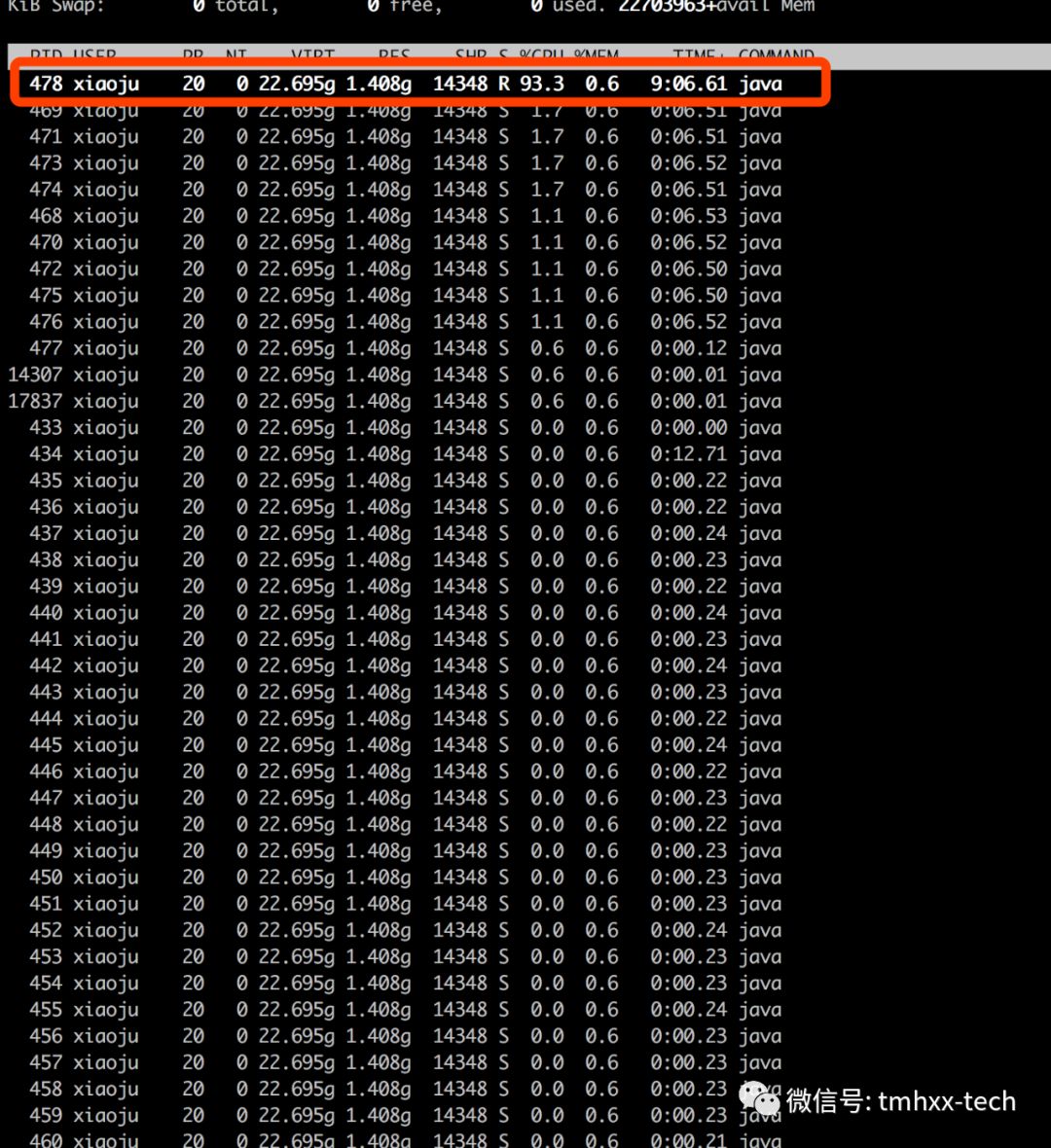Click on PID 440
The width and height of the screenshot is (1051, 1148).
coord(46,613)
